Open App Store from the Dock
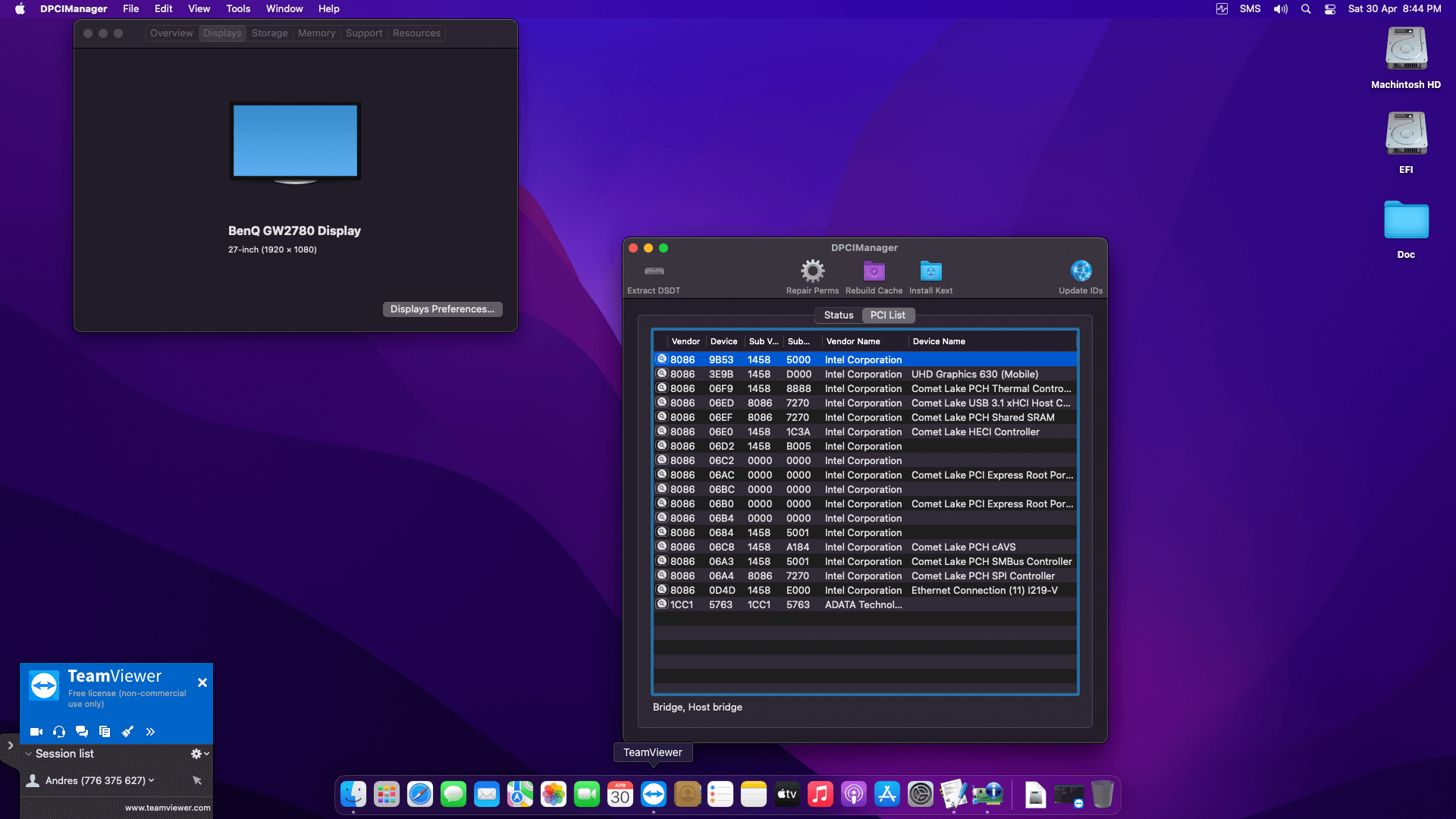 tap(887, 795)
